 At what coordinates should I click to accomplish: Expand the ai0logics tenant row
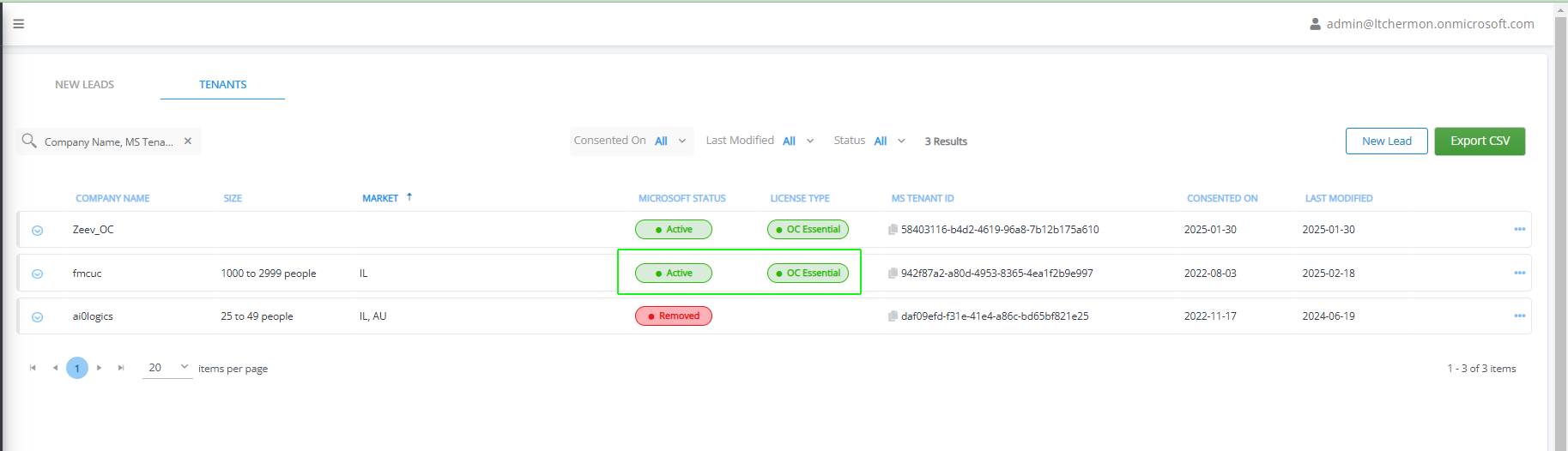(37, 317)
